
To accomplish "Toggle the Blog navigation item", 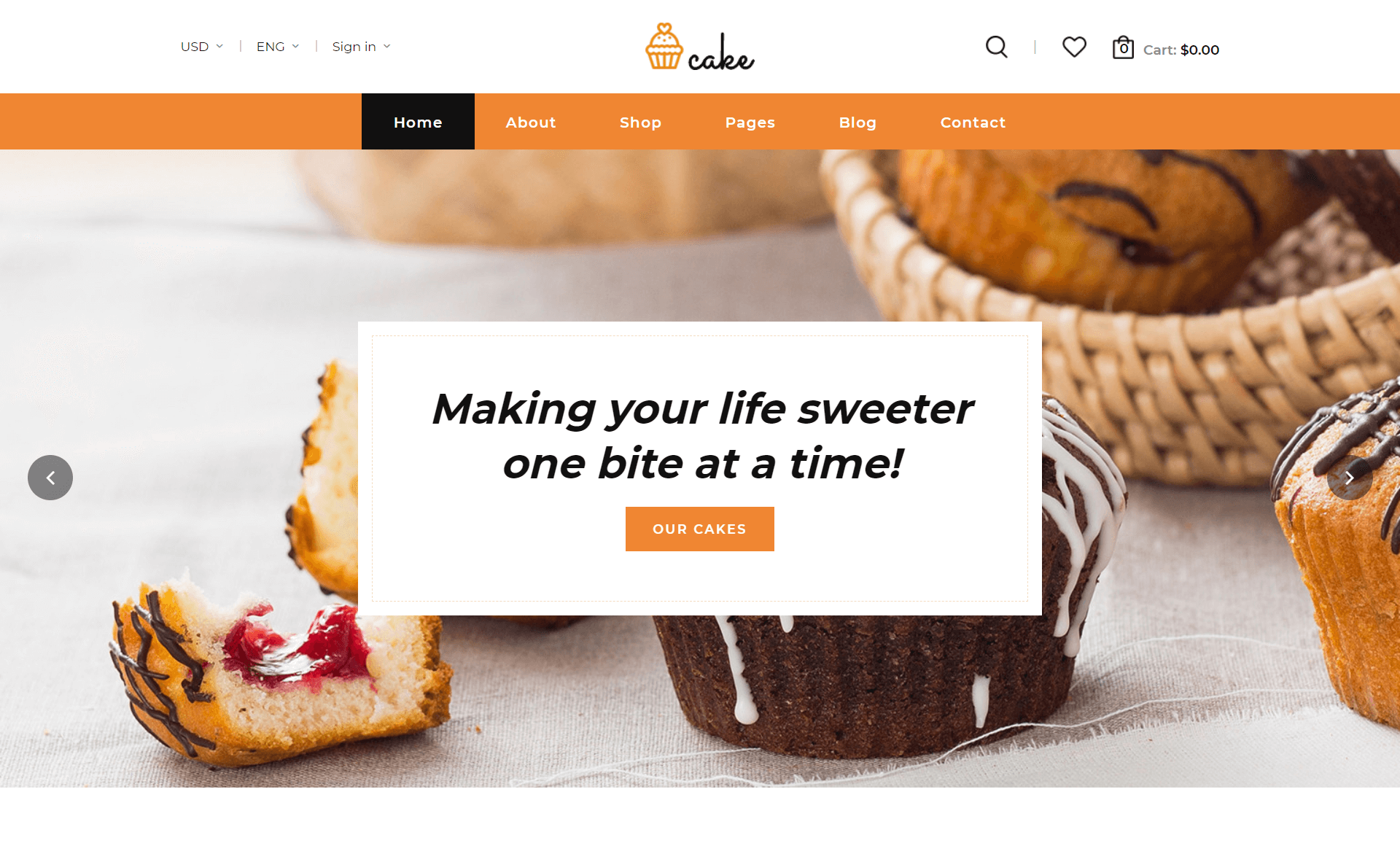I will (x=858, y=121).
